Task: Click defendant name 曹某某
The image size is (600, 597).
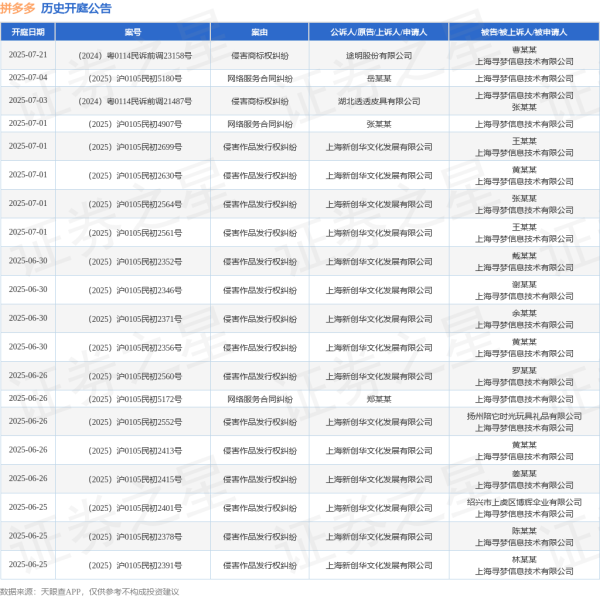Action: pos(524,50)
